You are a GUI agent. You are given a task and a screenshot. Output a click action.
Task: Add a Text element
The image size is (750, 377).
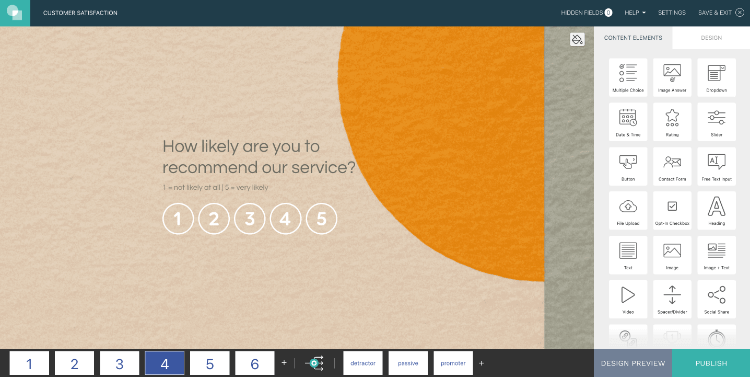(x=628, y=255)
